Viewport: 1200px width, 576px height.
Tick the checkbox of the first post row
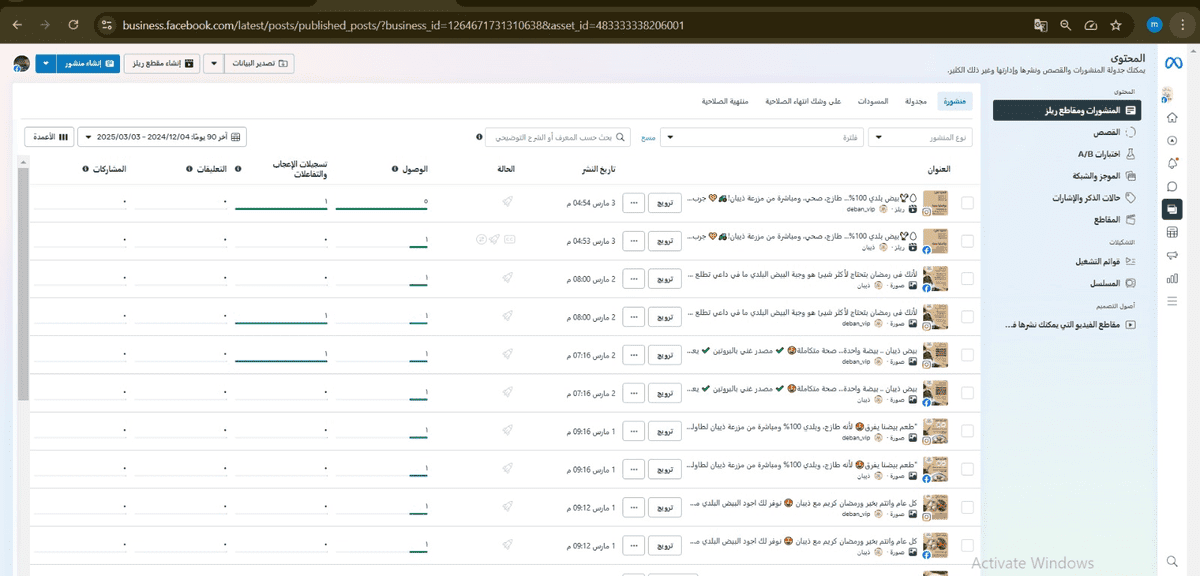[966, 203]
